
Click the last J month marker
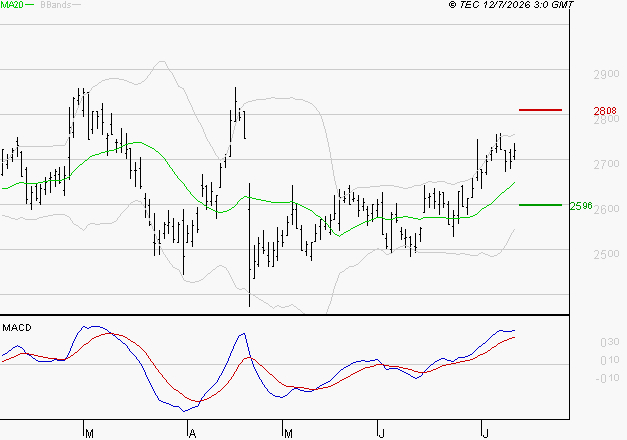pyautogui.click(x=485, y=434)
